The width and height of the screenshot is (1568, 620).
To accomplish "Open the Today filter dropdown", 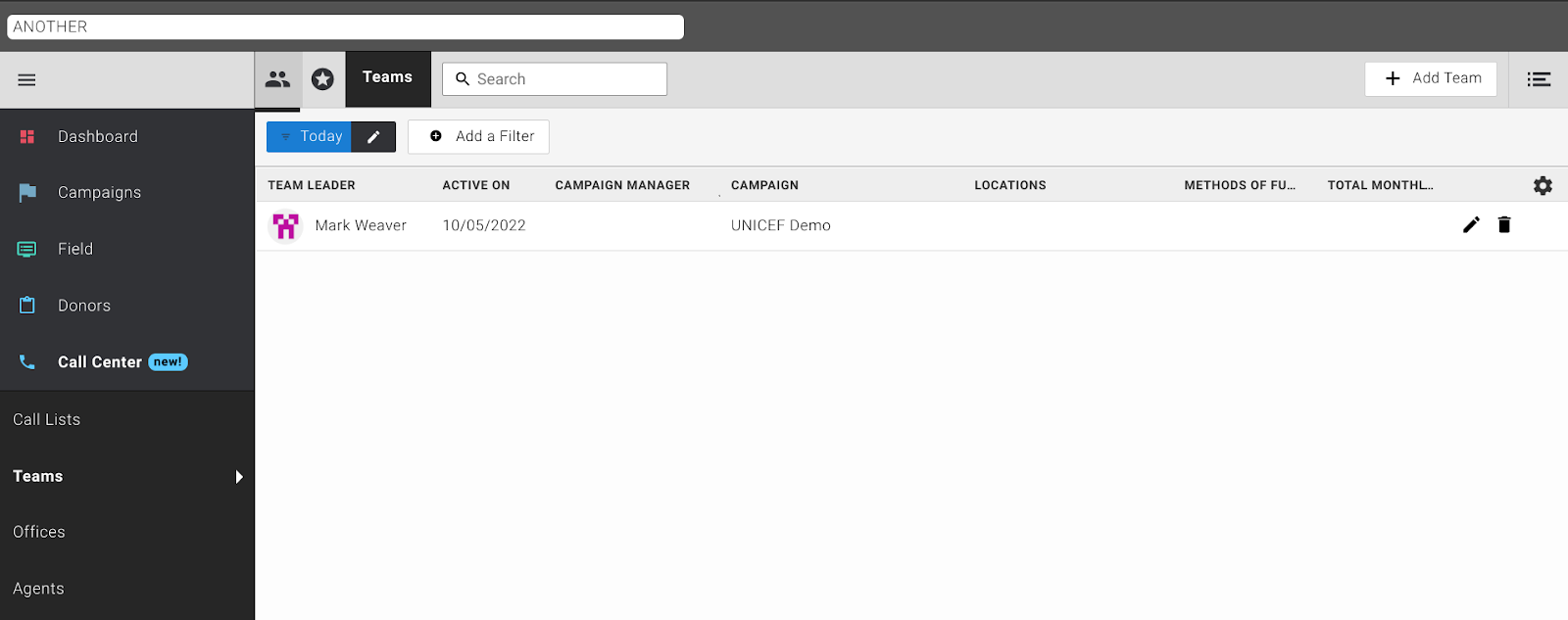I will pyautogui.click(x=310, y=137).
